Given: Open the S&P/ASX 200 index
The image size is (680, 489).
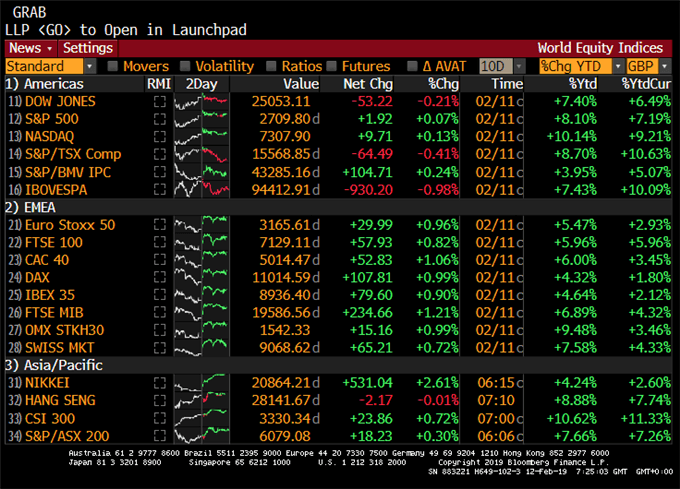Looking at the screenshot, I should pos(67,436).
